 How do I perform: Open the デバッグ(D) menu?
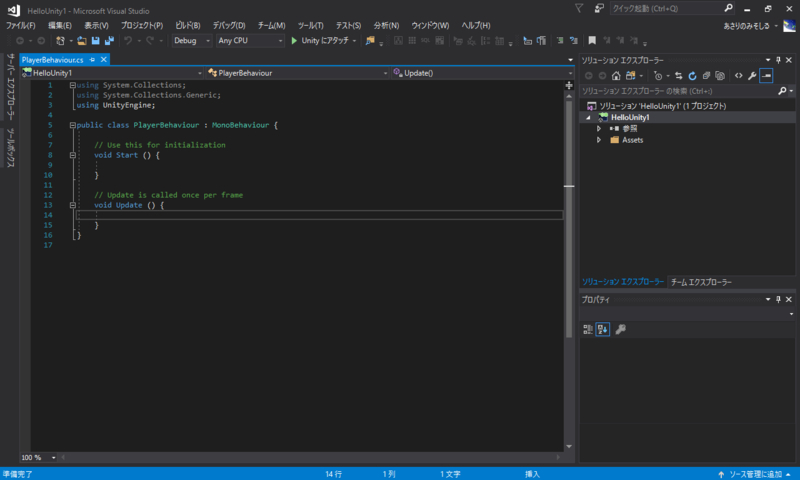[x=229, y=25]
